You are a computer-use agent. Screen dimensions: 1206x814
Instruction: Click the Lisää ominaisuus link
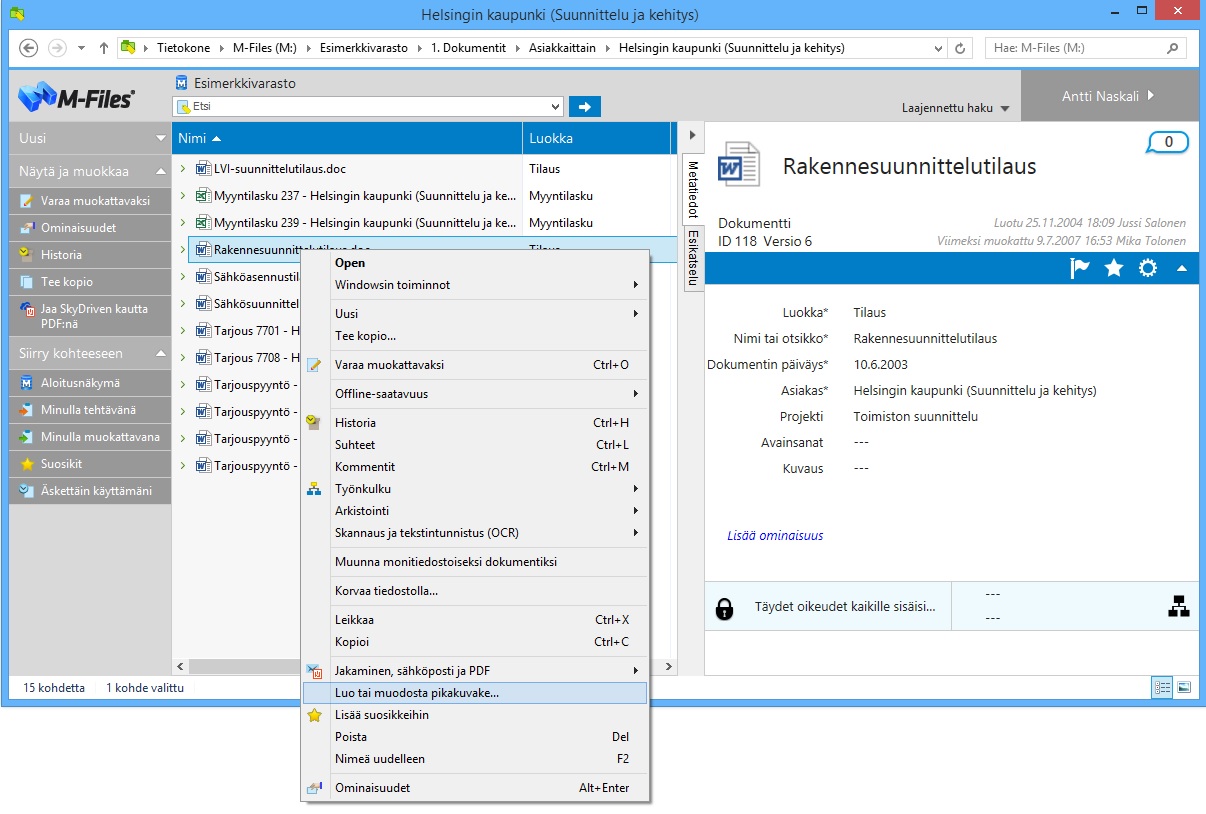coord(775,536)
